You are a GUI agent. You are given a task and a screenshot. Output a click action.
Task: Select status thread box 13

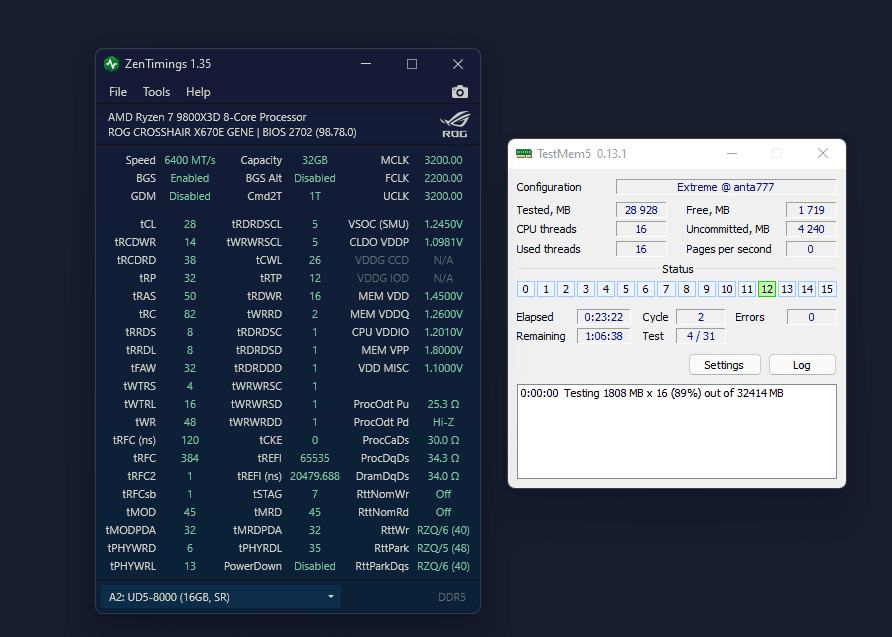tap(787, 289)
